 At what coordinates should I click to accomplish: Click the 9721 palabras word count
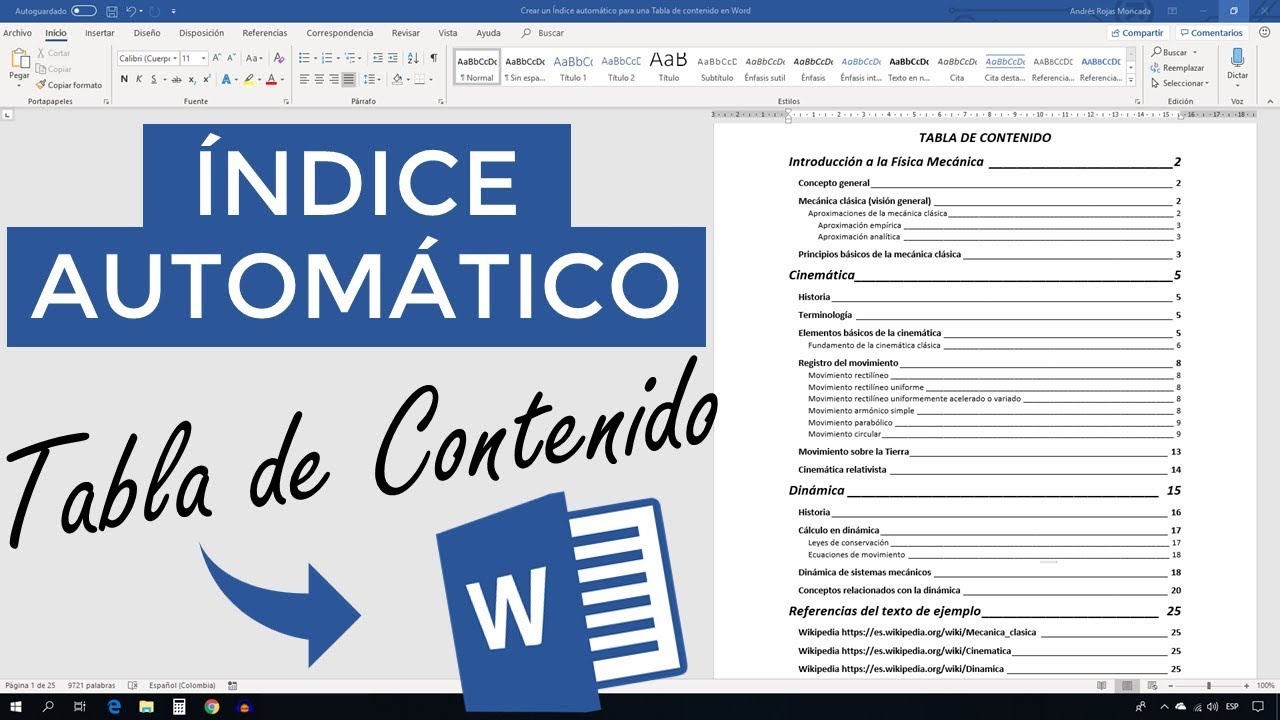[89, 685]
